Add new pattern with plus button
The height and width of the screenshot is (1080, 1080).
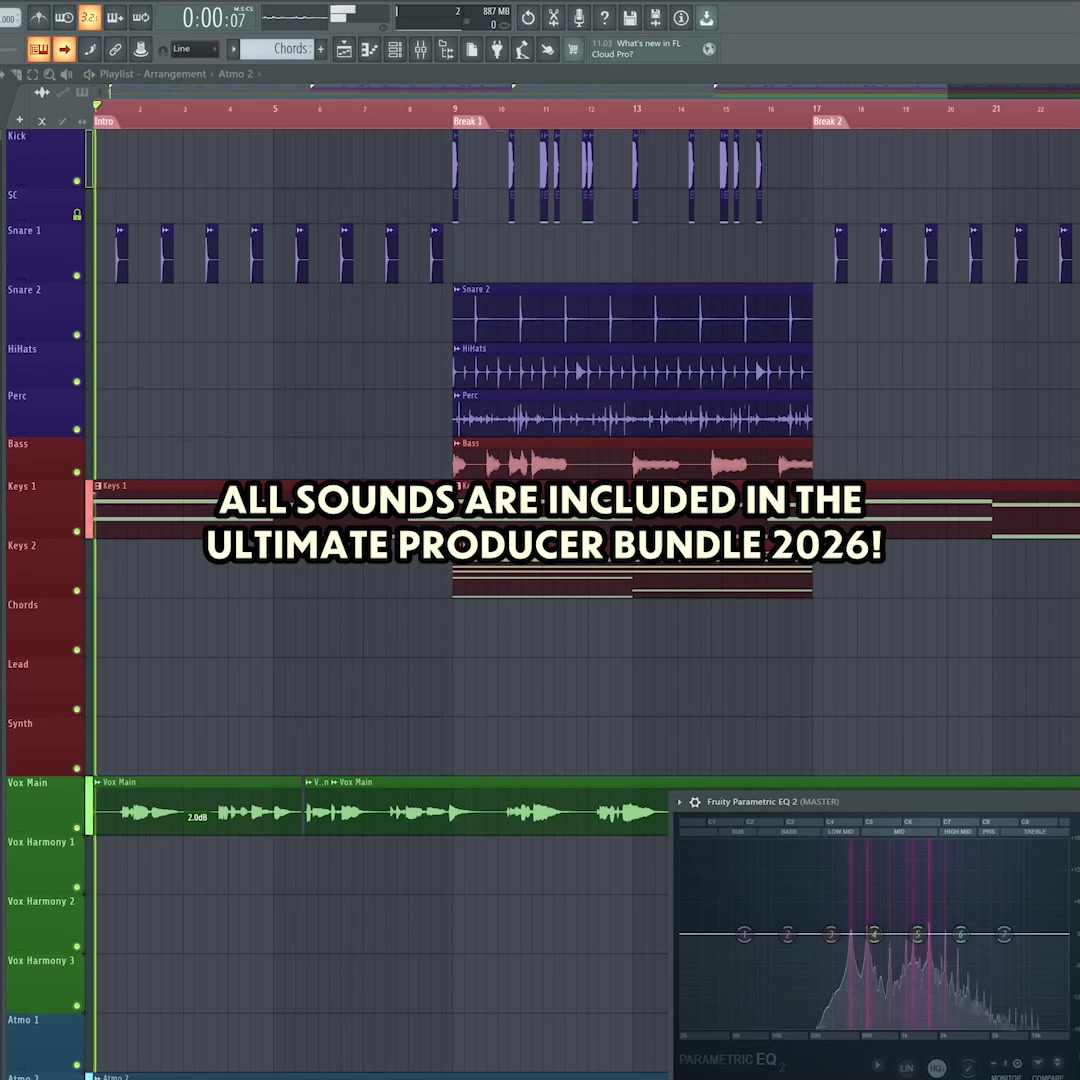tap(320, 49)
